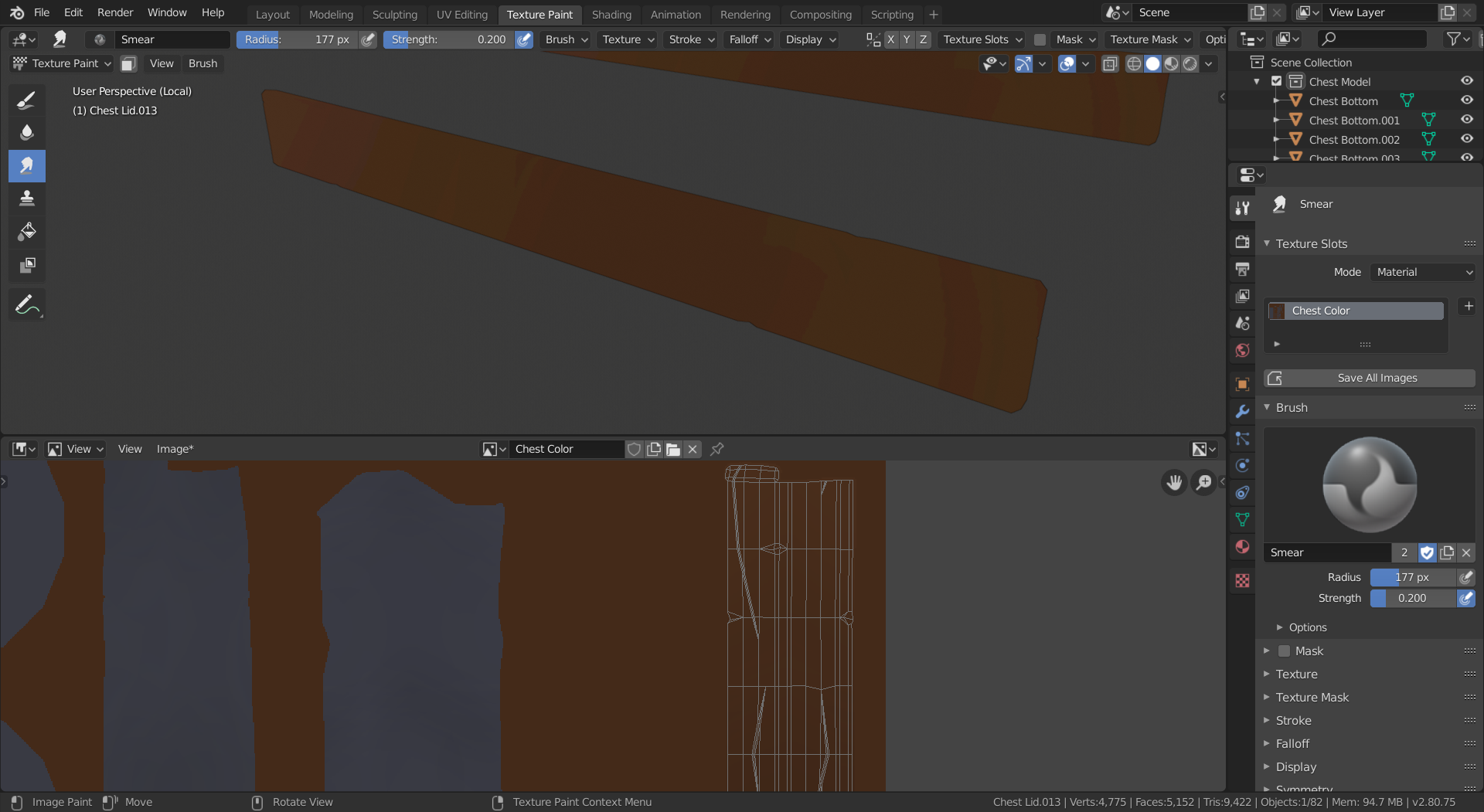The width and height of the screenshot is (1484, 812).
Task: Select the Mask tool in toolbar
Action: 26,265
